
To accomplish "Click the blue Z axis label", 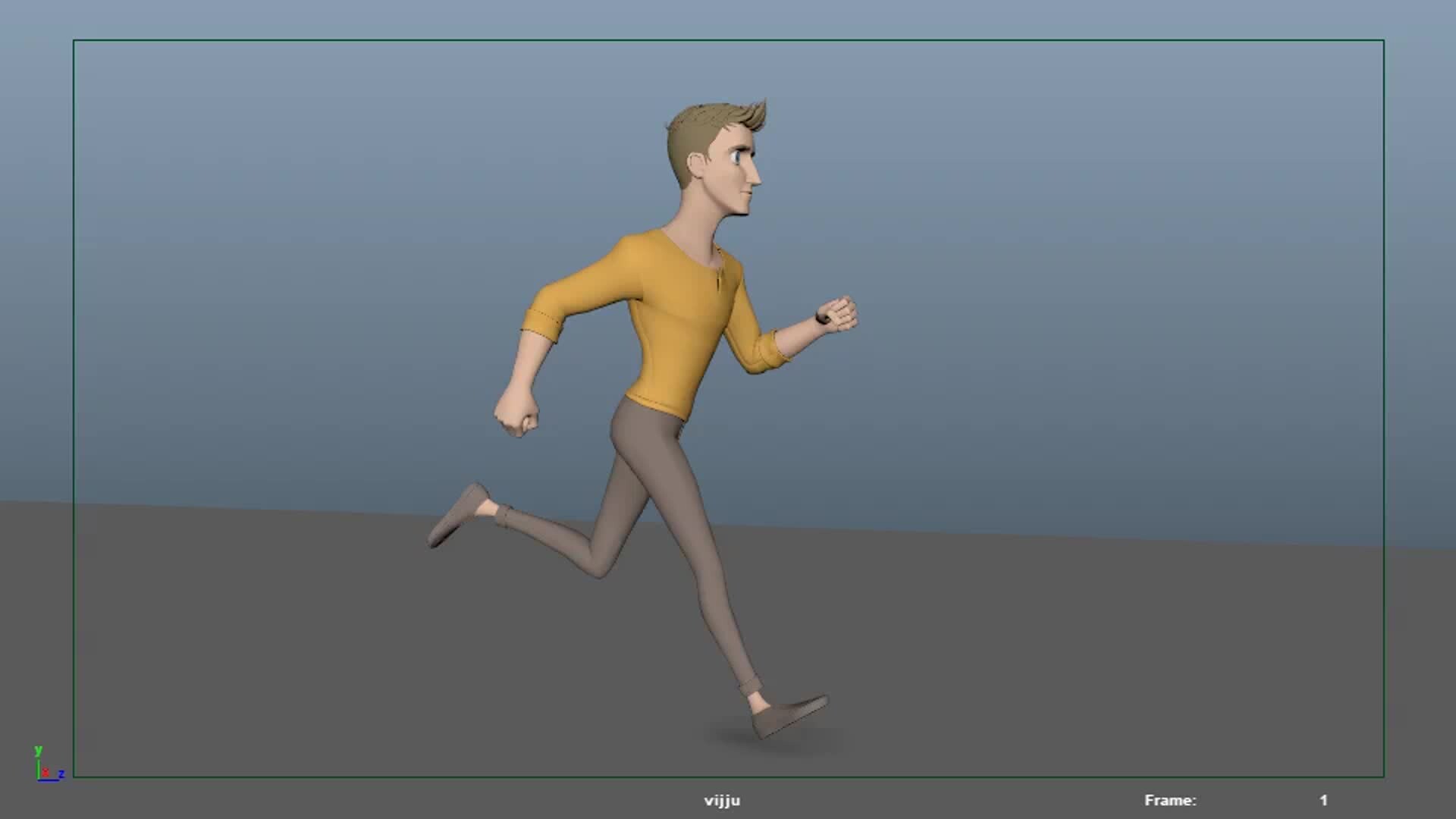I will click(x=61, y=773).
